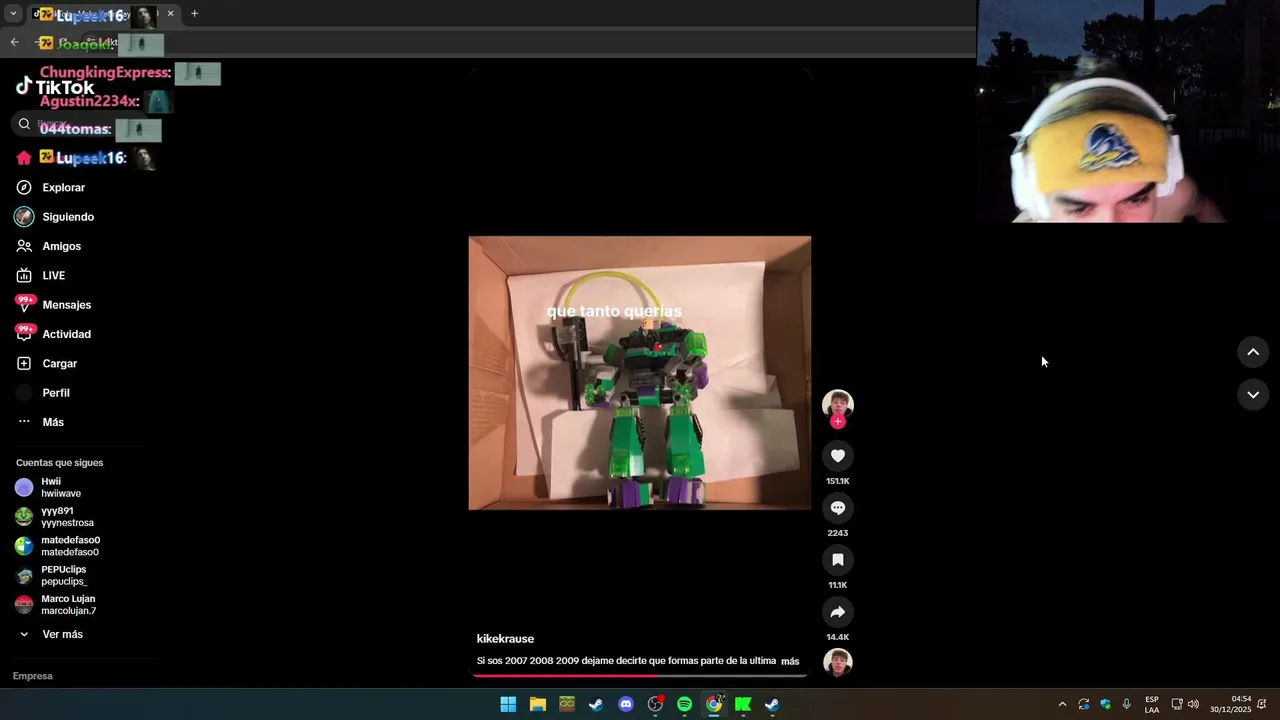Open Spotify from the taskbar

coord(684,704)
